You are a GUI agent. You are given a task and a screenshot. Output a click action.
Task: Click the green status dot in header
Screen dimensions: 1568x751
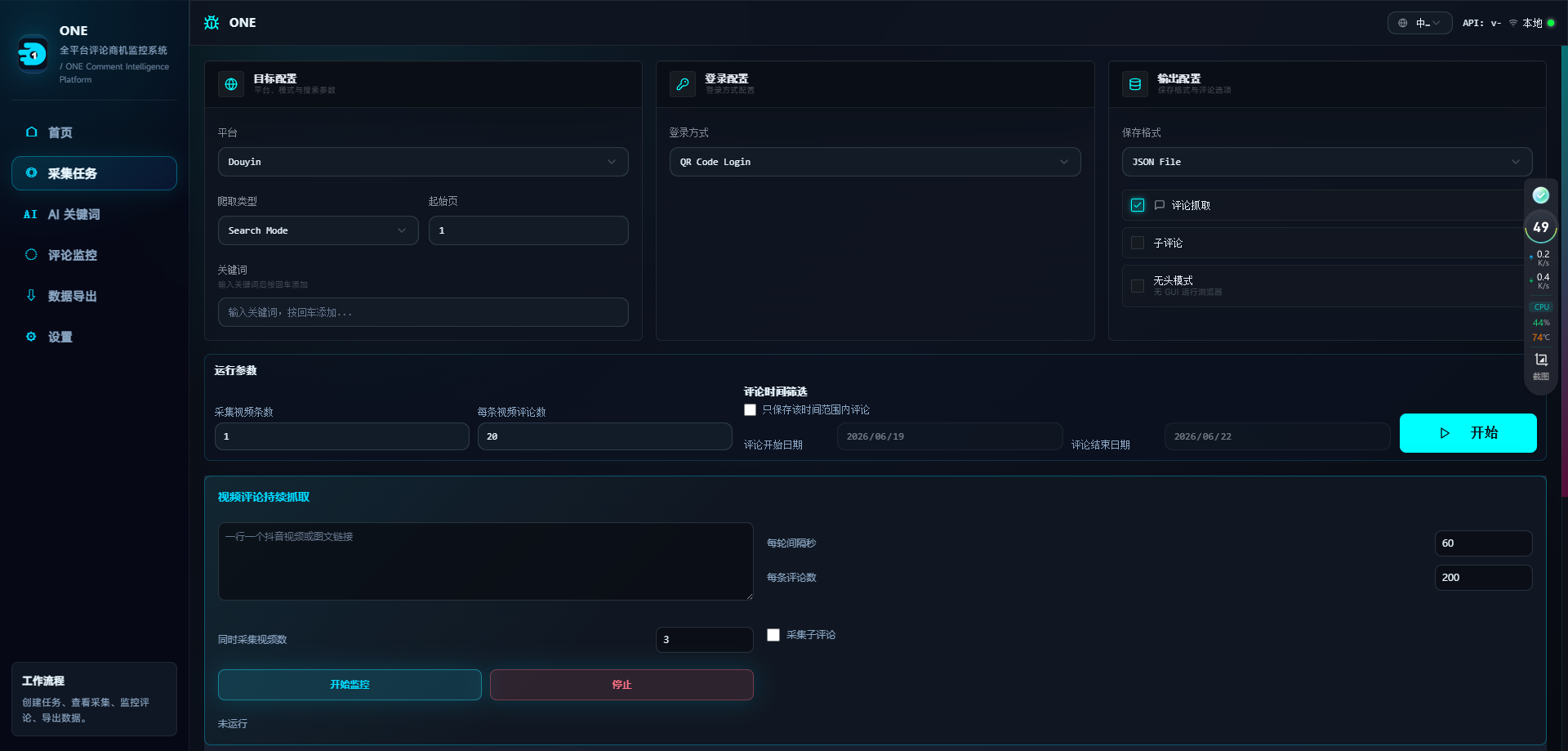click(x=1551, y=23)
